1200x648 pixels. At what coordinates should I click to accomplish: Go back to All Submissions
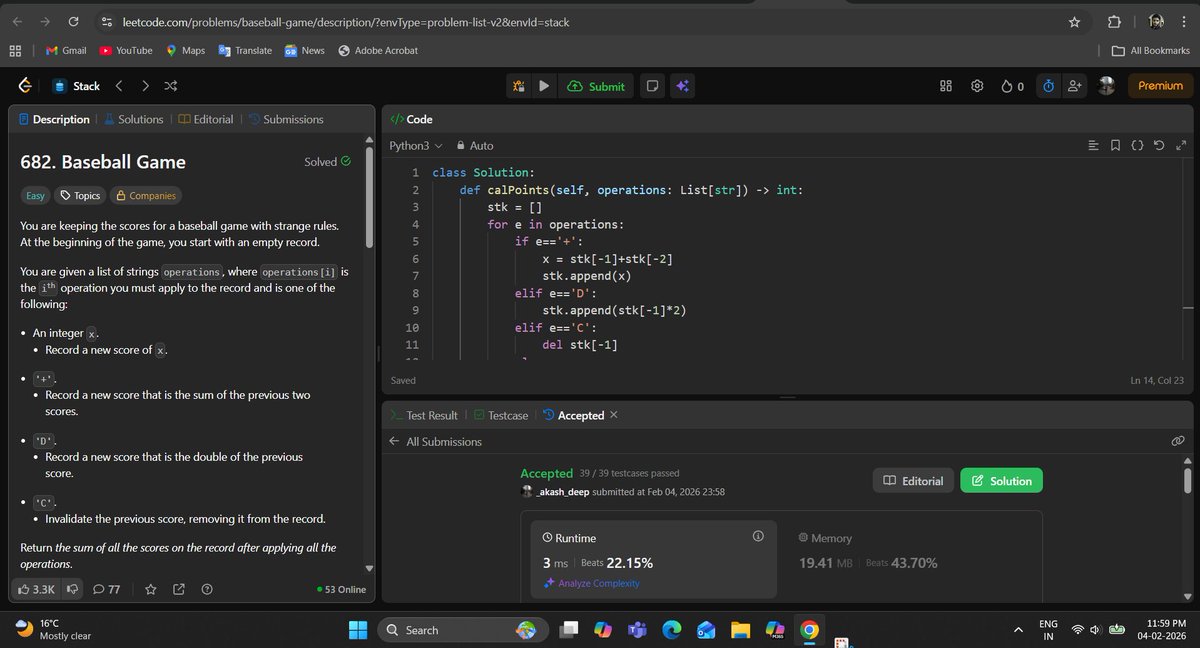(x=435, y=441)
